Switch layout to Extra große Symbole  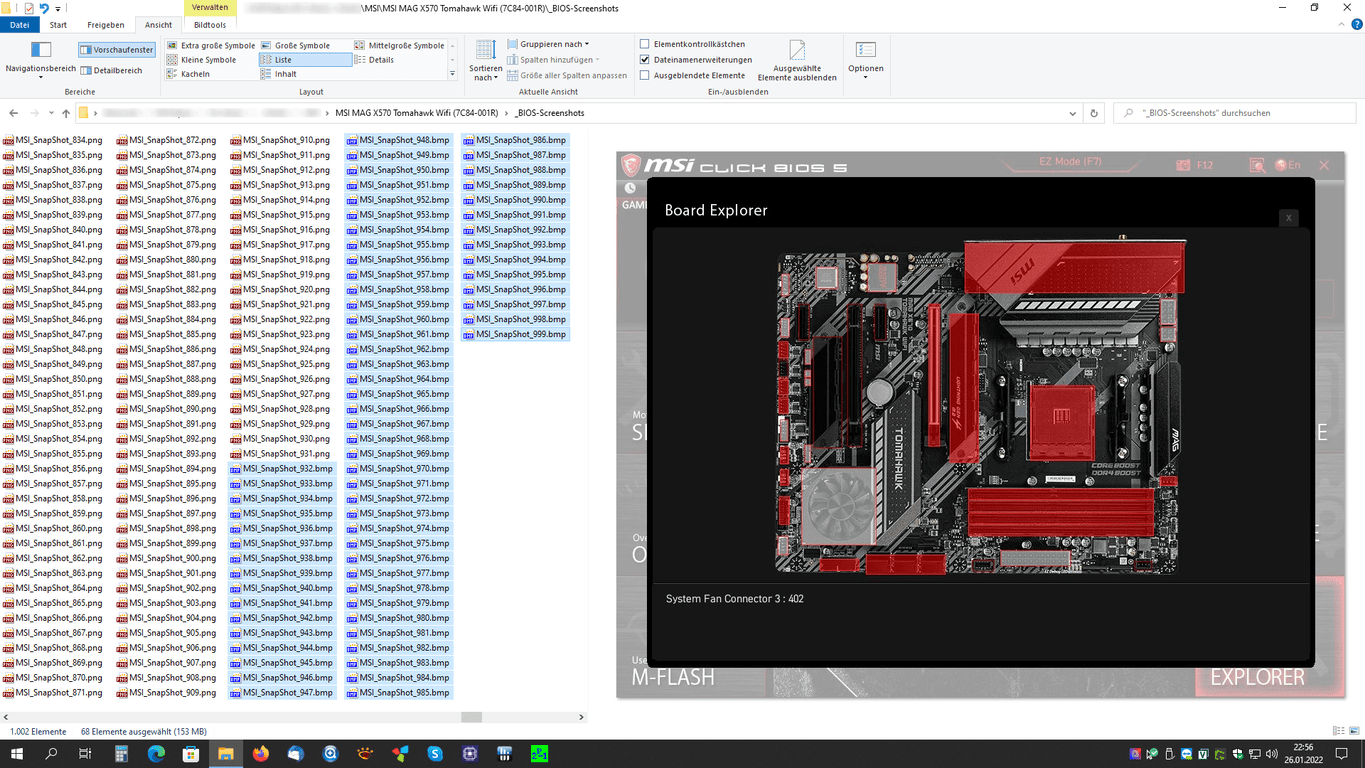coord(211,45)
